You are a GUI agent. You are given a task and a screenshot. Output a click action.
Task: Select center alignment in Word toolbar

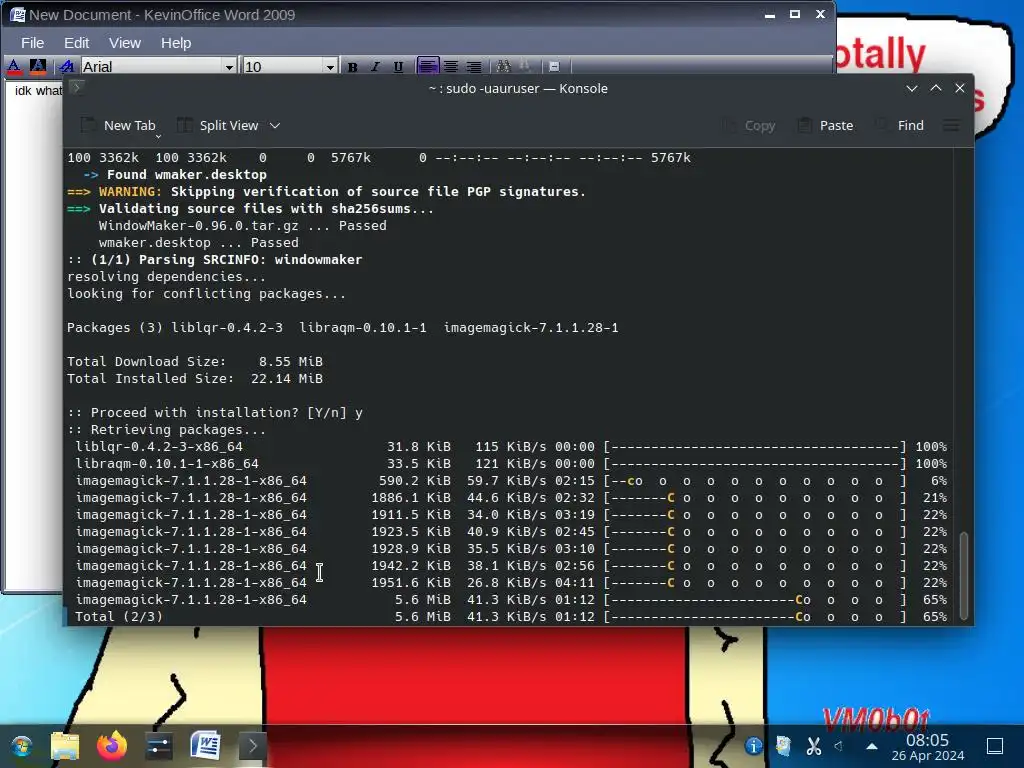(451, 67)
